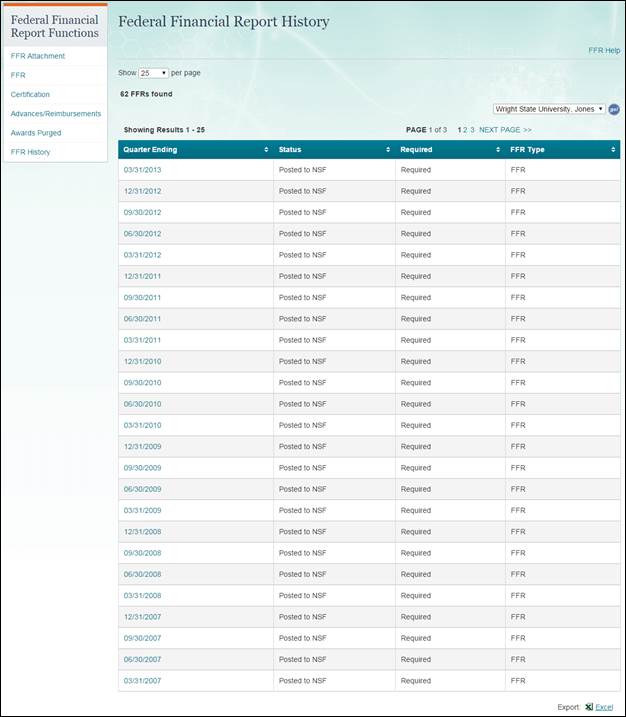The image size is (626, 717).
Task: Click the Excel export icon
Action: tap(588, 707)
